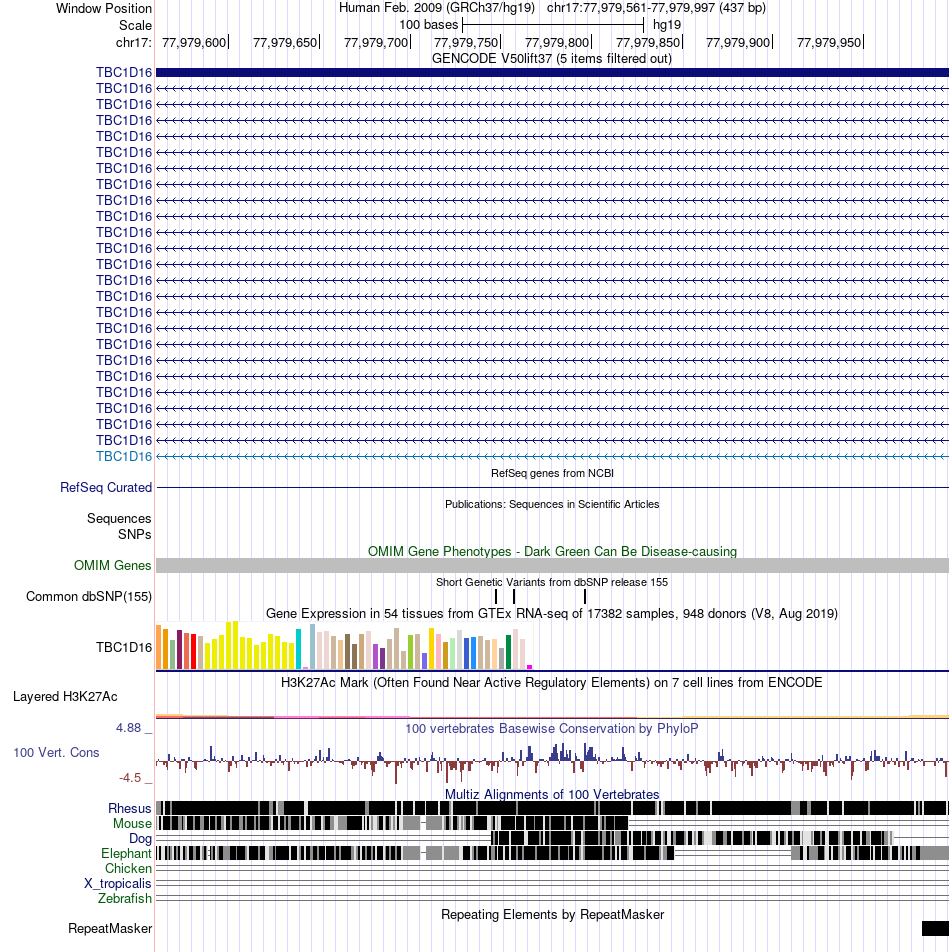950x952 pixels.
Task: Click the PhyloP conservation wiggle graph
Action: pyautogui.click(x=552, y=762)
